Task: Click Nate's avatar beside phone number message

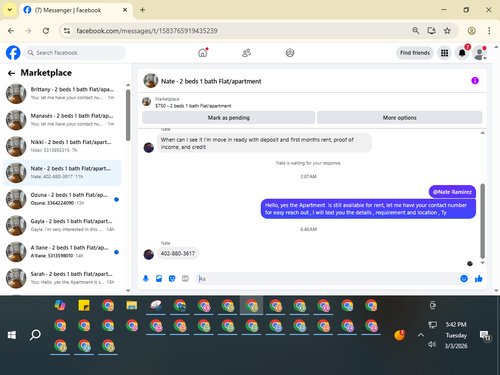Action: coord(149,255)
